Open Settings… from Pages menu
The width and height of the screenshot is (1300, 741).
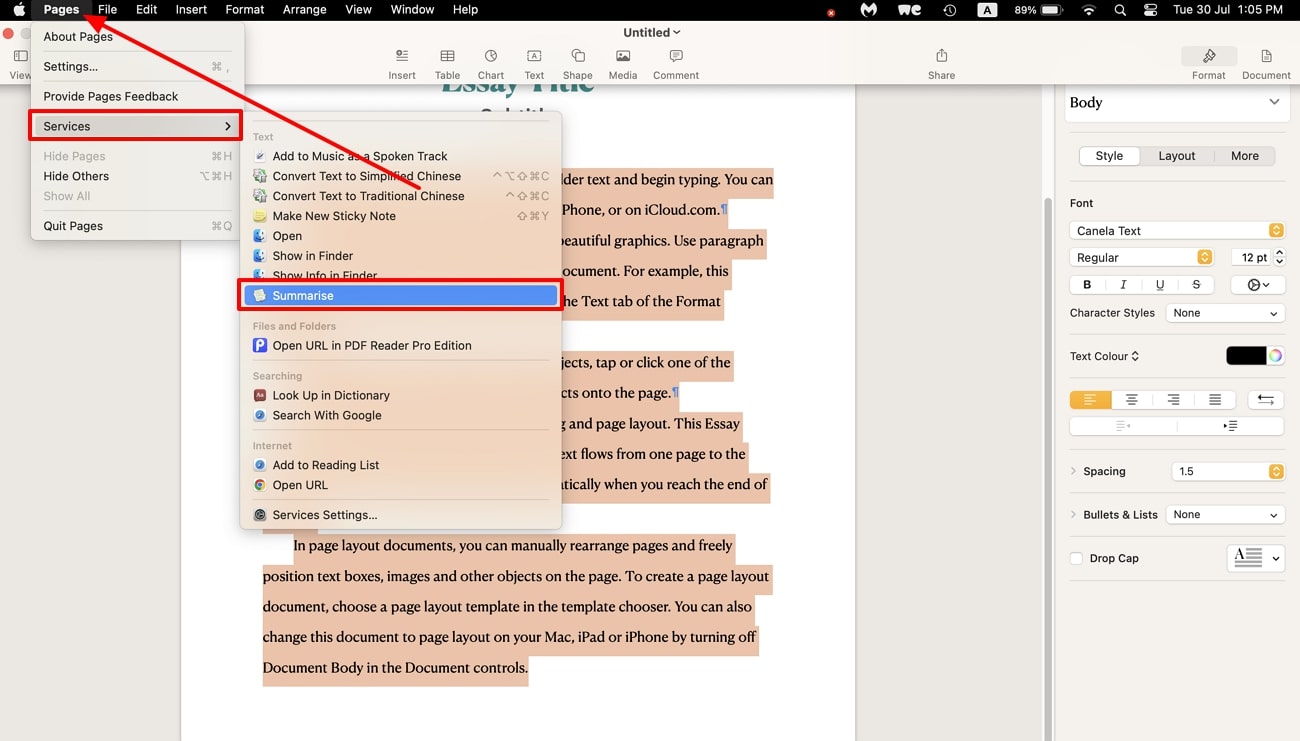coord(137,66)
